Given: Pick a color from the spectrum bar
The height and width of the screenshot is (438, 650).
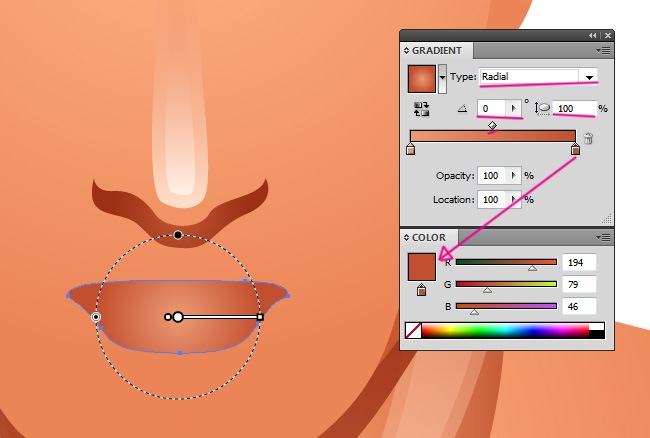Looking at the screenshot, I should point(505,331).
